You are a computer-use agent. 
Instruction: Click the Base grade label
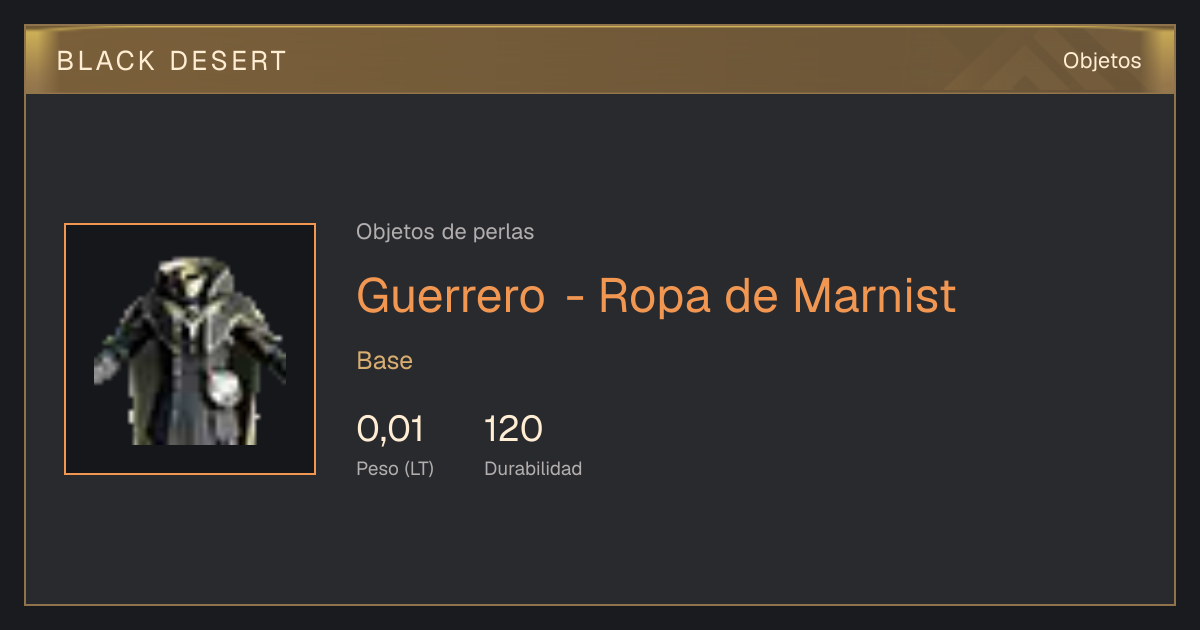pos(385,361)
